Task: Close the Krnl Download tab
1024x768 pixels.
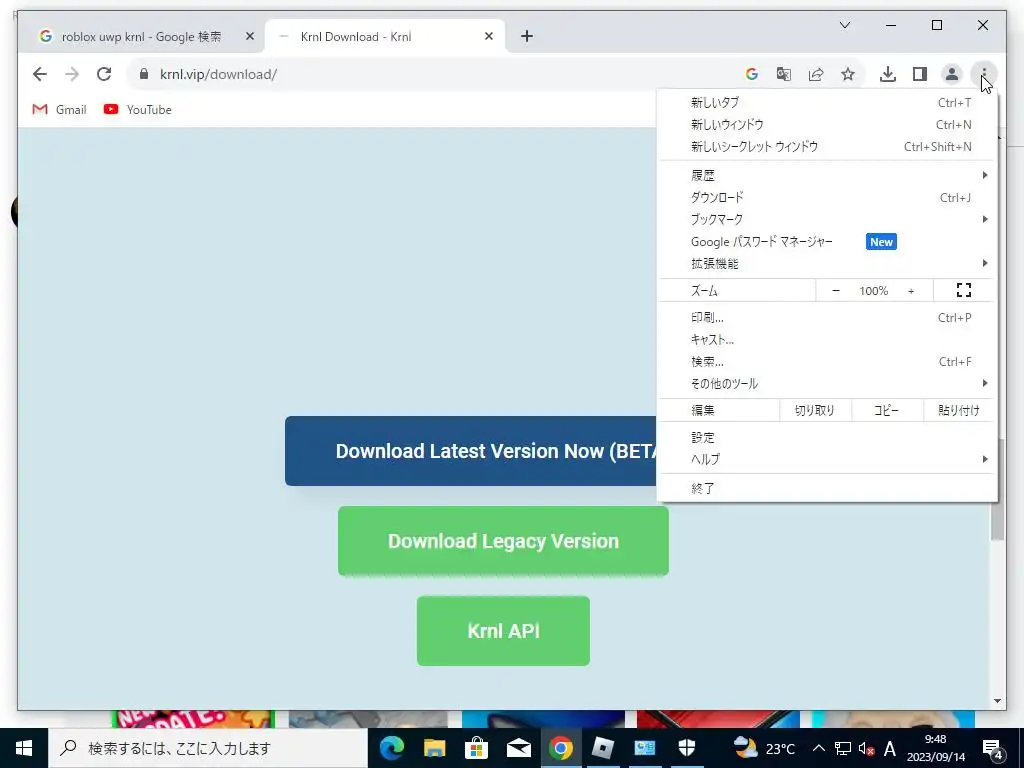Action: [488, 37]
